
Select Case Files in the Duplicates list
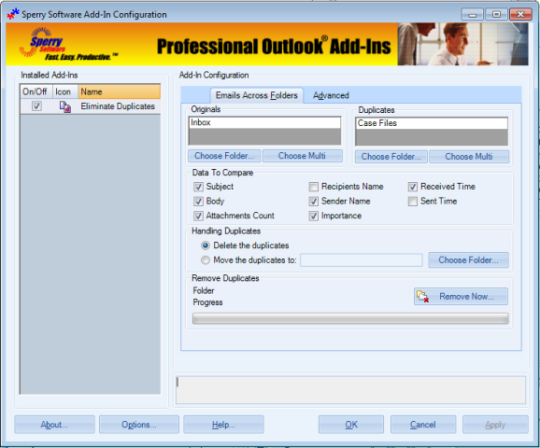pyautogui.click(x=431, y=123)
